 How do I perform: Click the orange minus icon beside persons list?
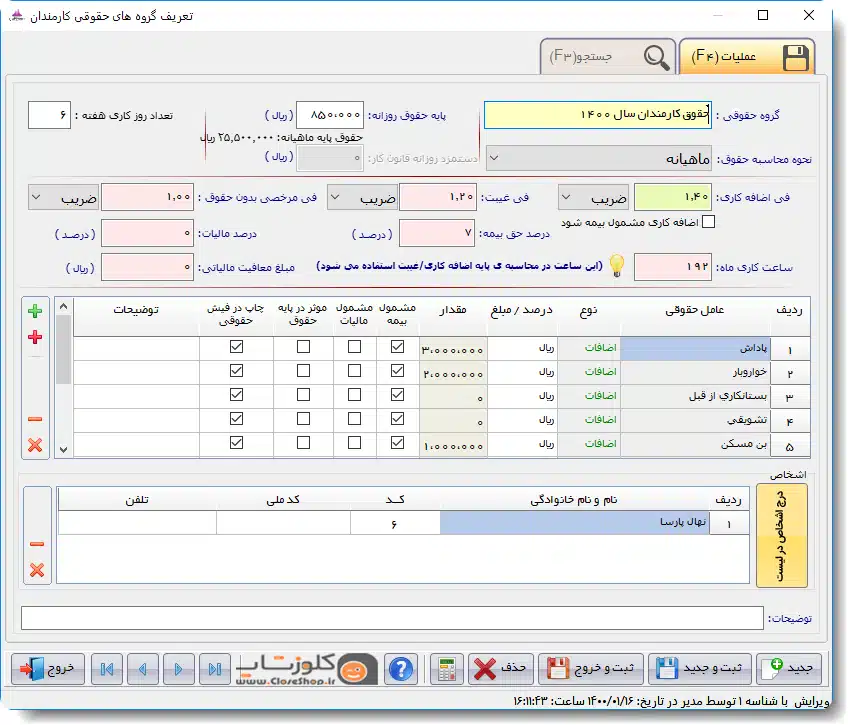(37, 544)
